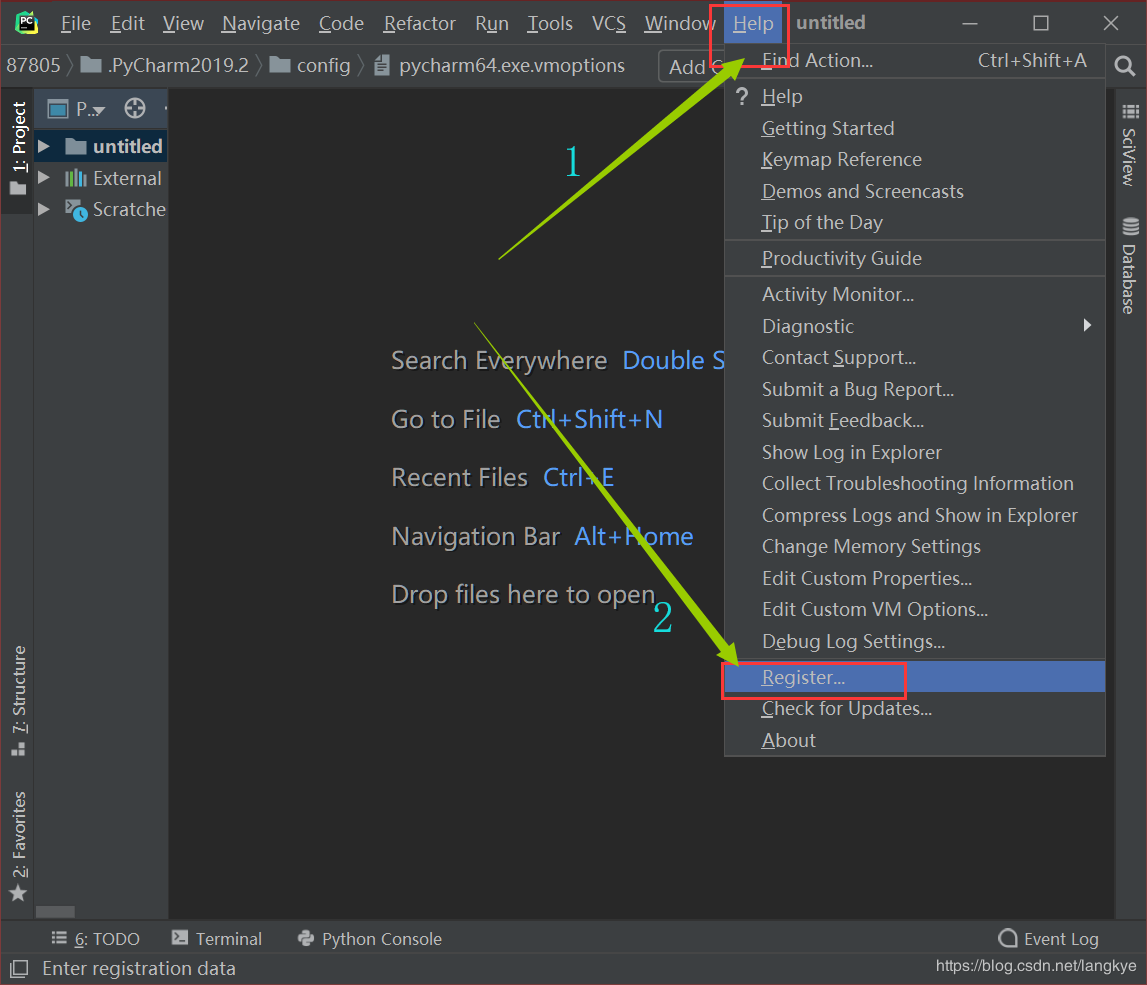Click .PyCharm2019.2 breadcrumb folder
The image size is (1147, 985).
(165, 65)
